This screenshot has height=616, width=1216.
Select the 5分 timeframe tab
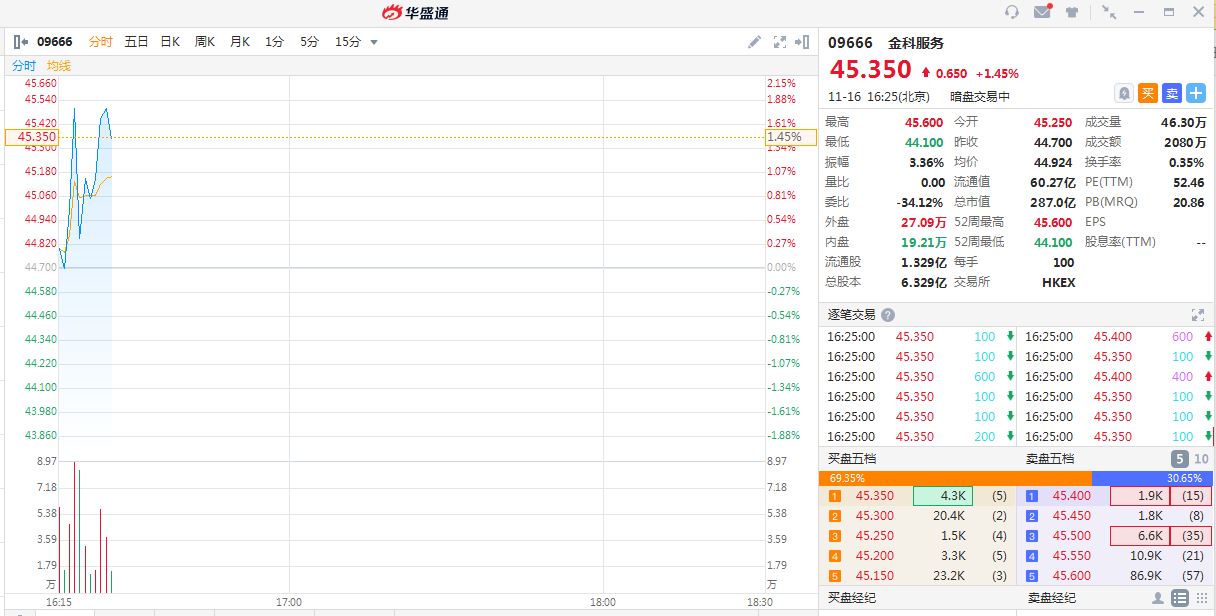point(310,42)
